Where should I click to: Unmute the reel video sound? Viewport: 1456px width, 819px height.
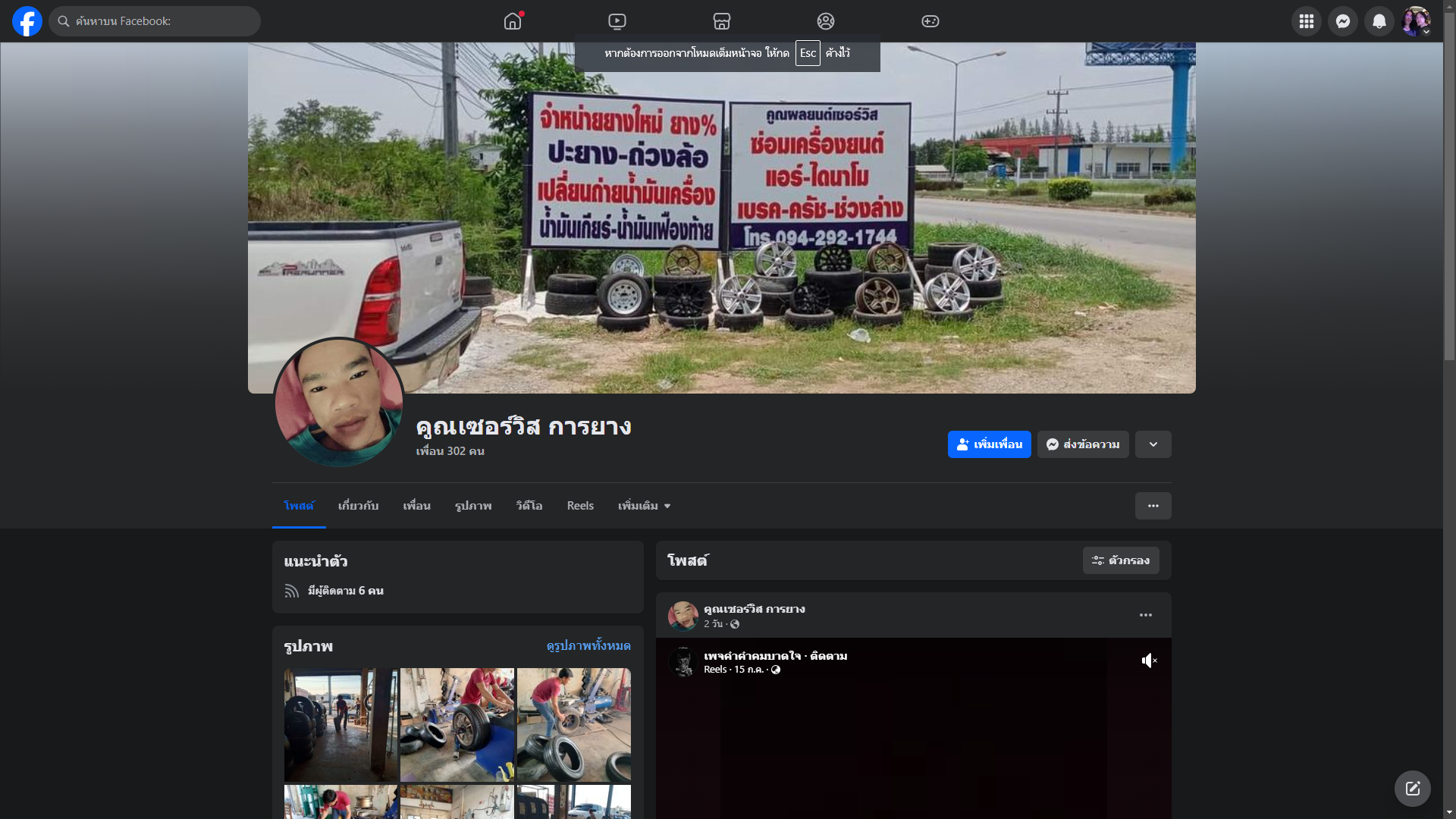1149,661
